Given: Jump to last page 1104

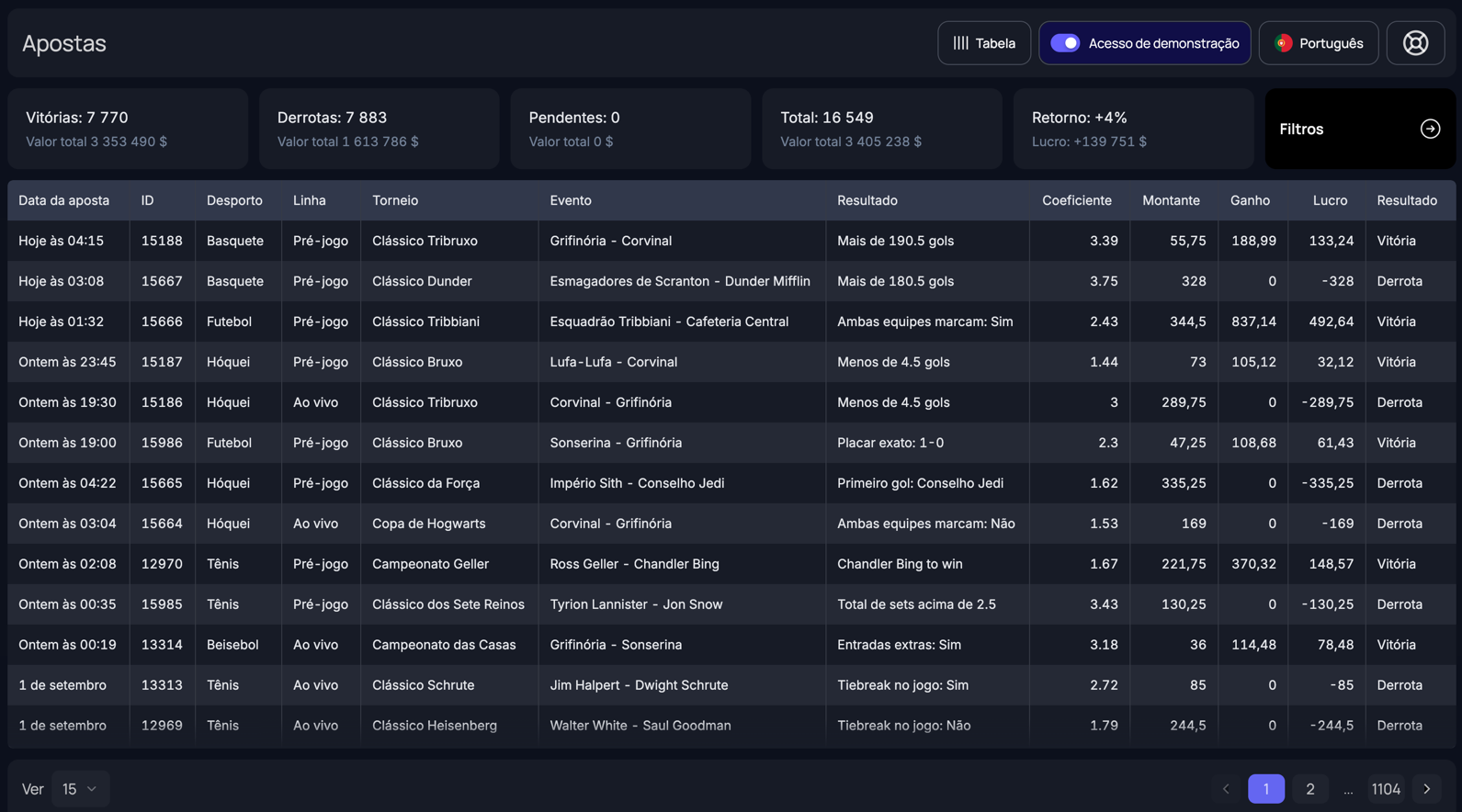Looking at the screenshot, I should 1385,789.
